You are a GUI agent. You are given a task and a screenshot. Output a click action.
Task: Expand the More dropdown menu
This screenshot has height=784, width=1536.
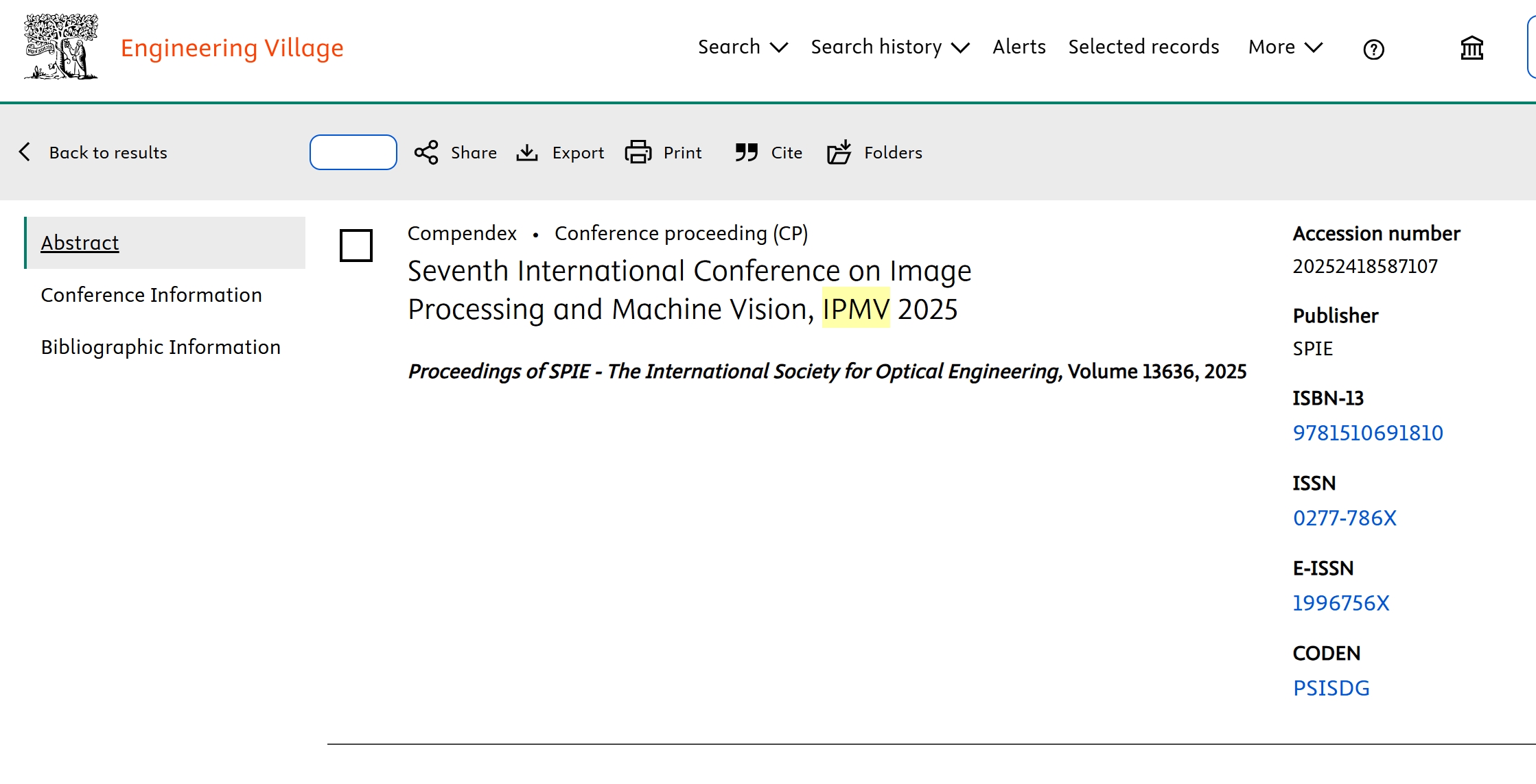(x=1285, y=47)
